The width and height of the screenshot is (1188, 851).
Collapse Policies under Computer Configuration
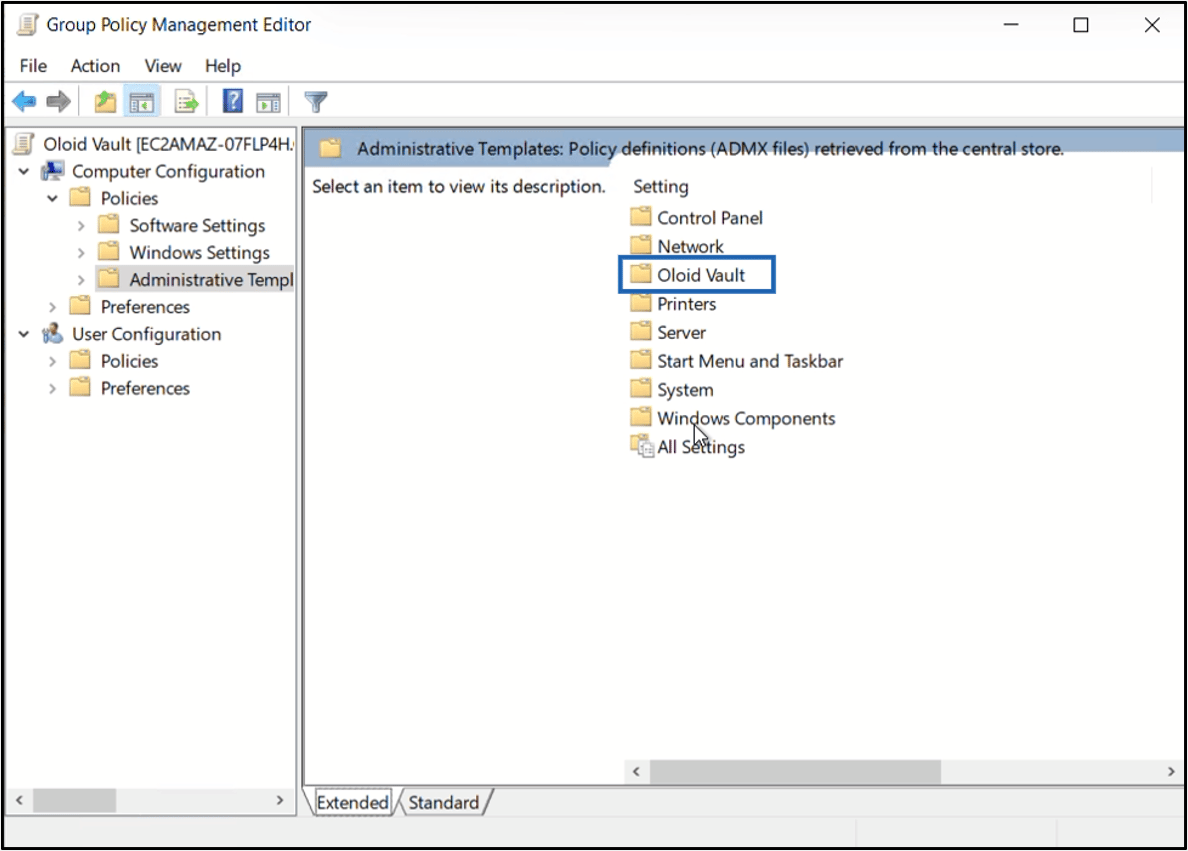[x=52, y=199]
